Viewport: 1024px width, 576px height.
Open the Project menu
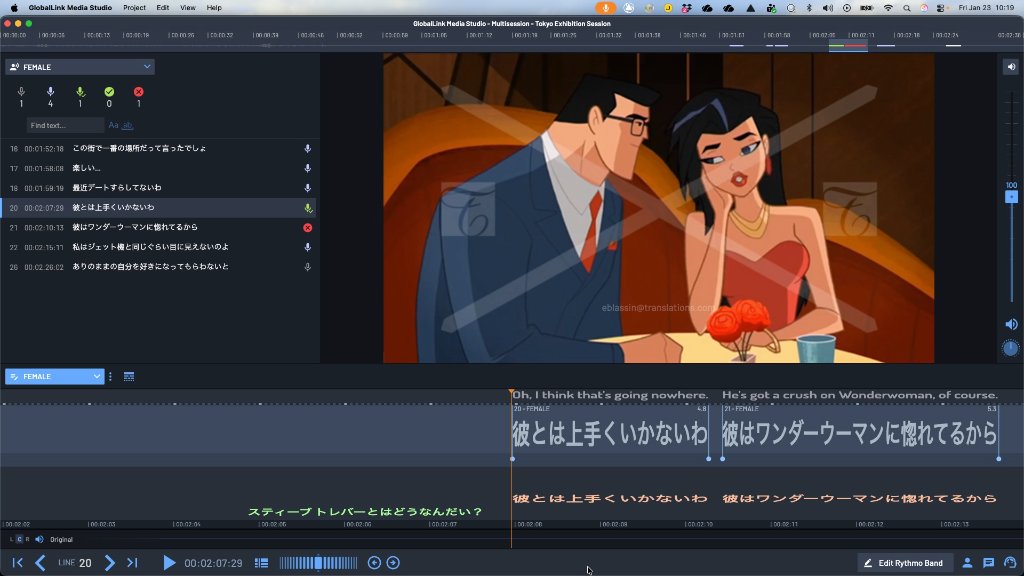coord(134,7)
